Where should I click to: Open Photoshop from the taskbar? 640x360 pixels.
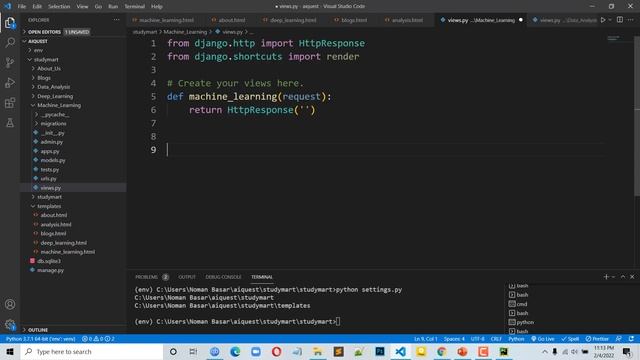pyautogui.click(x=380, y=351)
